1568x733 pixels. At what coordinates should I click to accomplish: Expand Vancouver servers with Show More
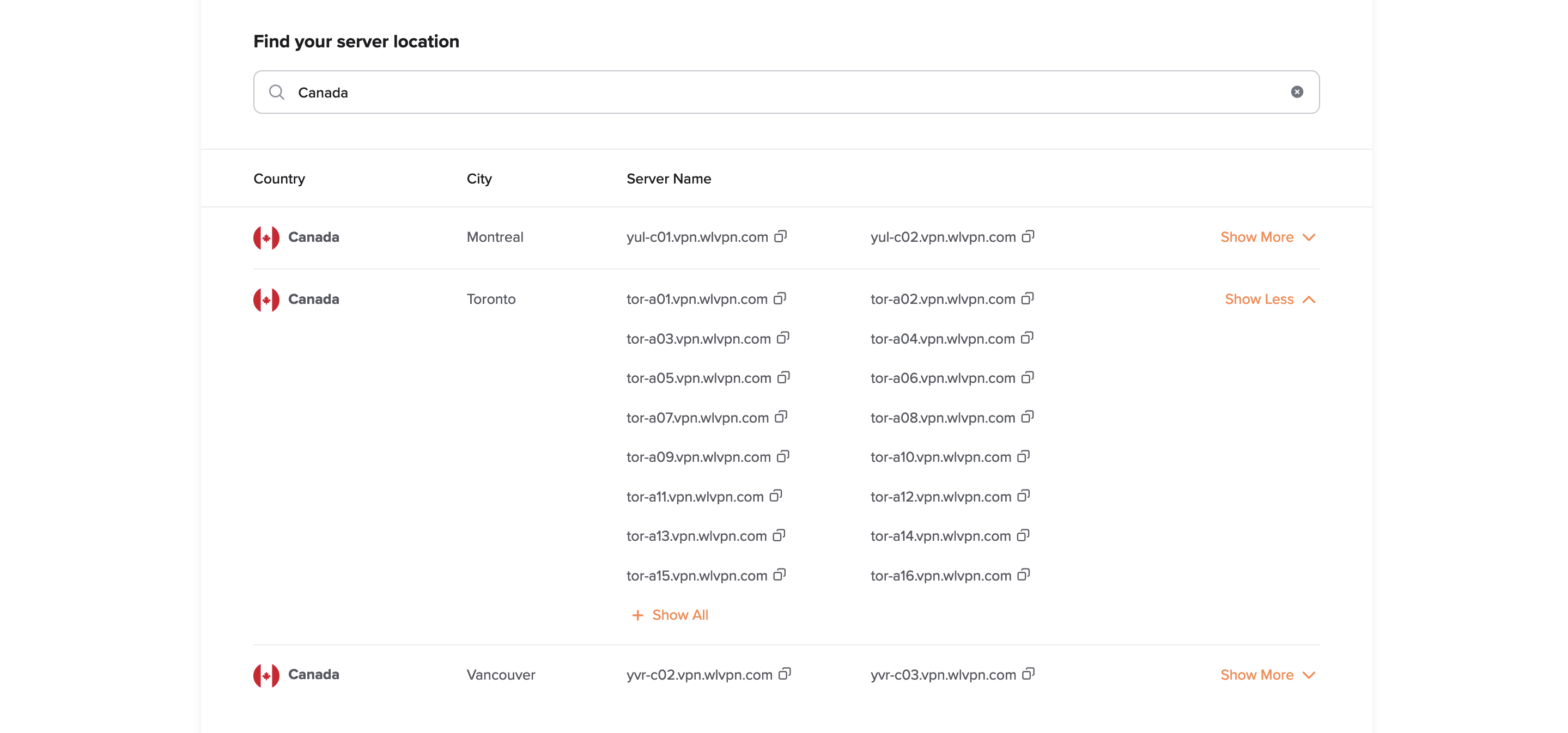(1268, 675)
